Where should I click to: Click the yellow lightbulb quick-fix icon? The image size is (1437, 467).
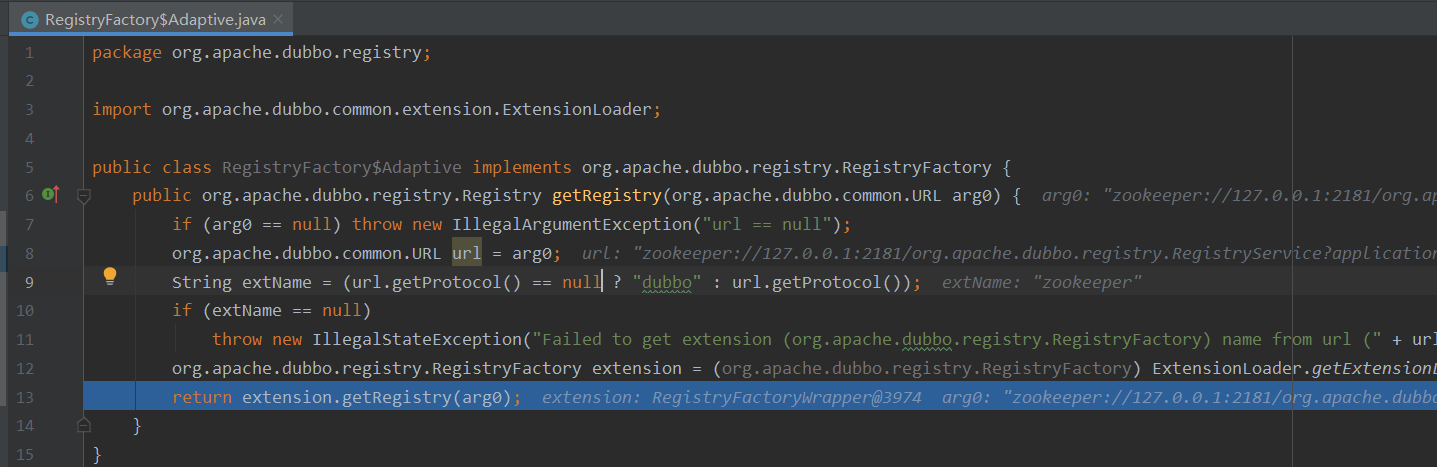(x=110, y=277)
